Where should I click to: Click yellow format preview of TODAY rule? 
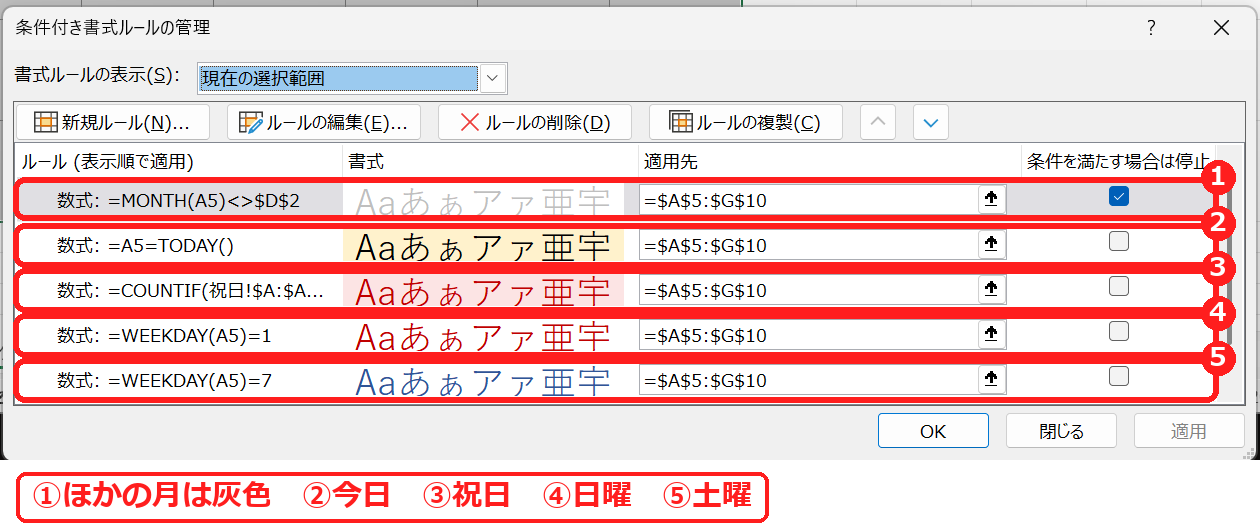point(483,245)
